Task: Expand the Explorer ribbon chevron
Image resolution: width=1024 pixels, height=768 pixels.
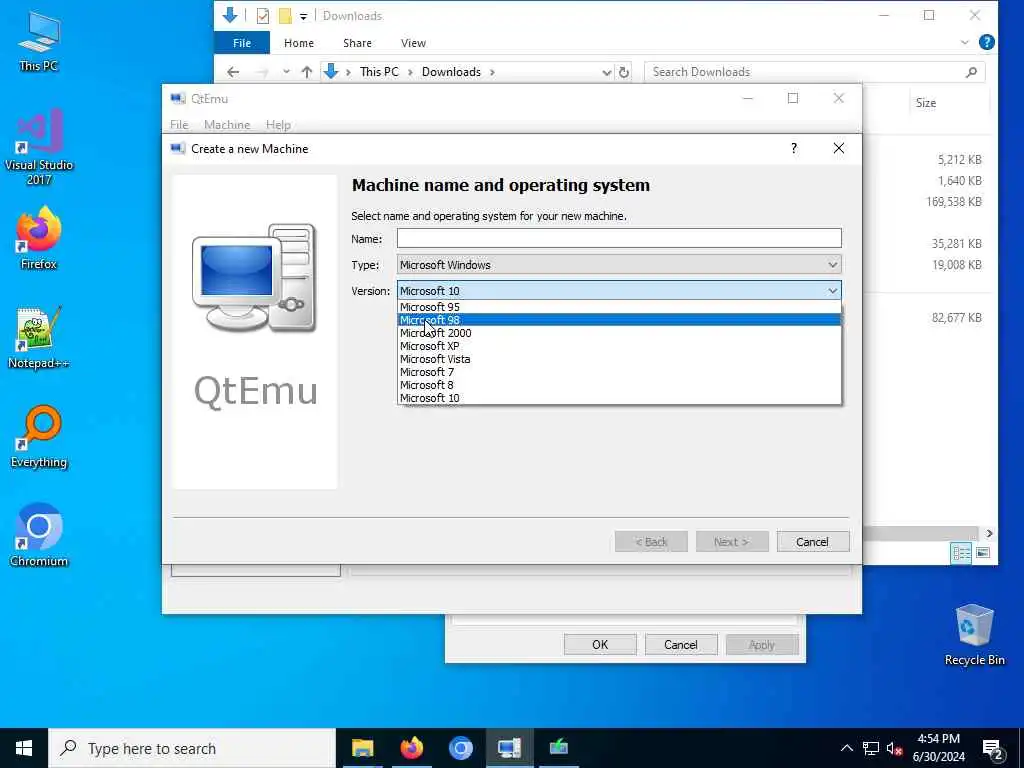Action: 965,42
